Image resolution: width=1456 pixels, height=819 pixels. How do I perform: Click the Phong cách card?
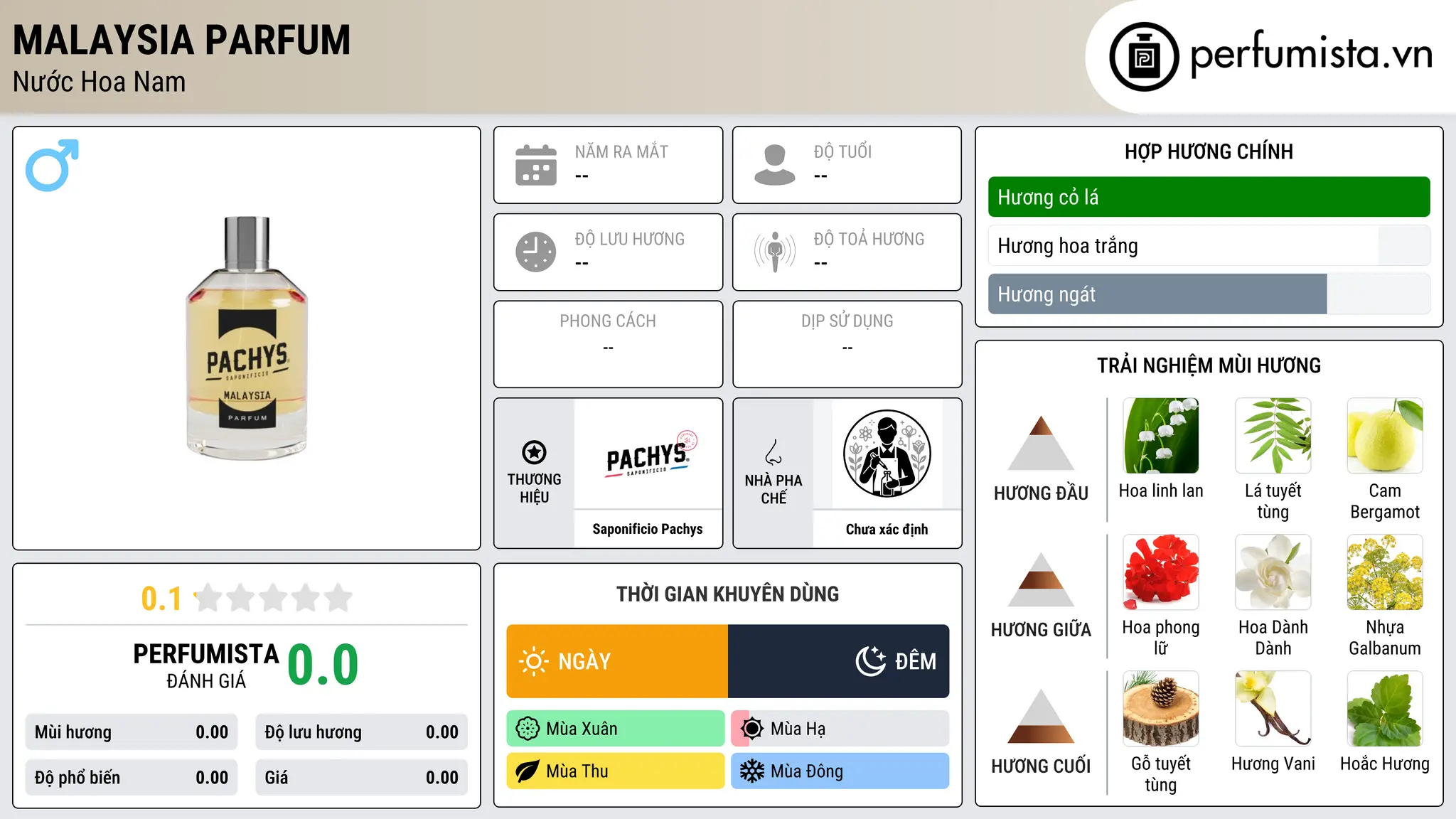coord(609,344)
